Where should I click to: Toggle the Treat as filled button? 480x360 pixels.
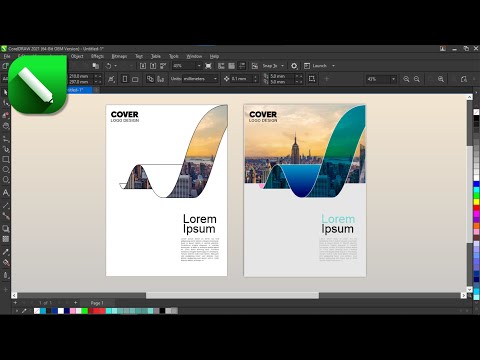[312, 79]
